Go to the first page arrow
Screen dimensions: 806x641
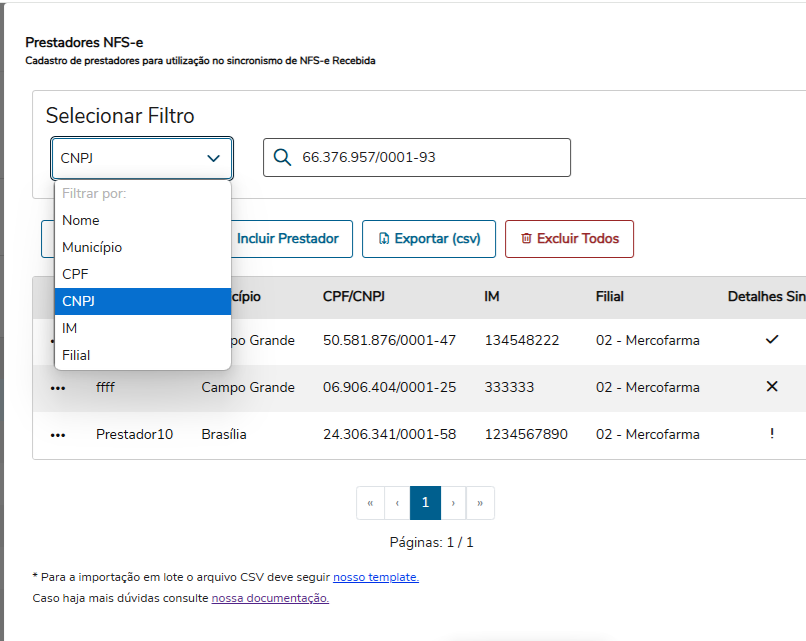tap(370, 503)
